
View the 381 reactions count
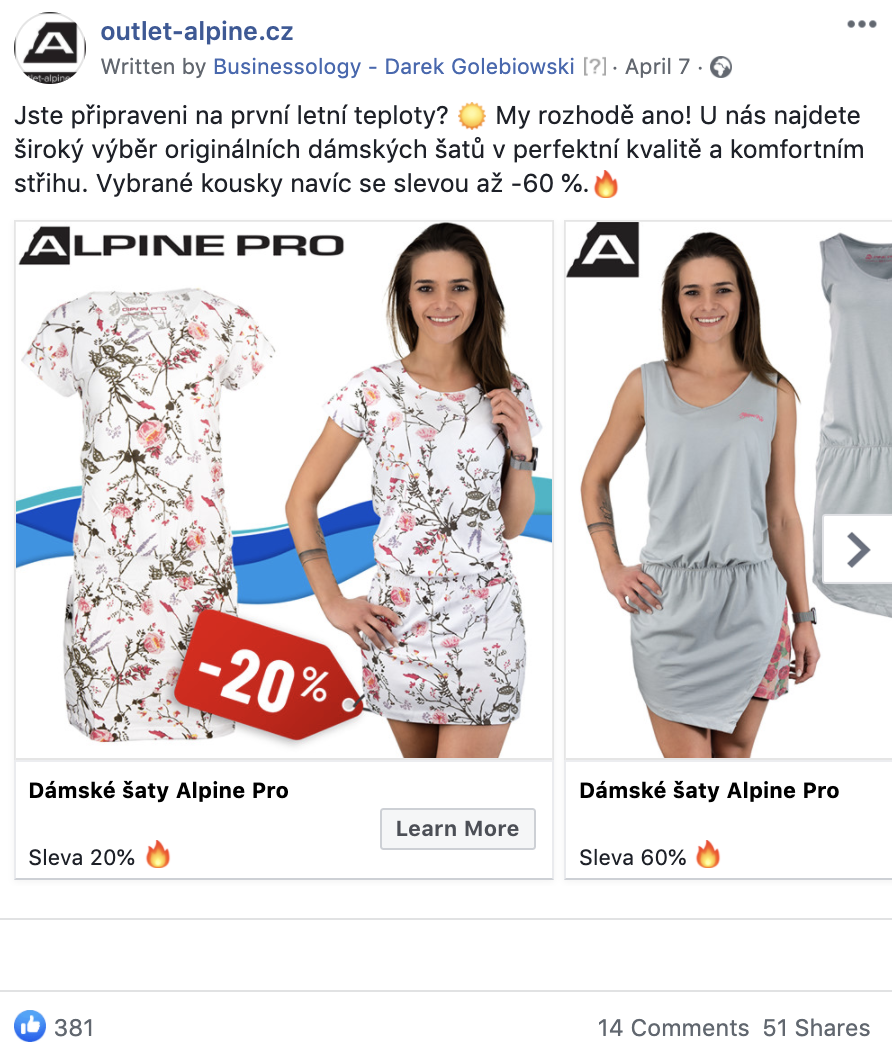click(74, 1027)
